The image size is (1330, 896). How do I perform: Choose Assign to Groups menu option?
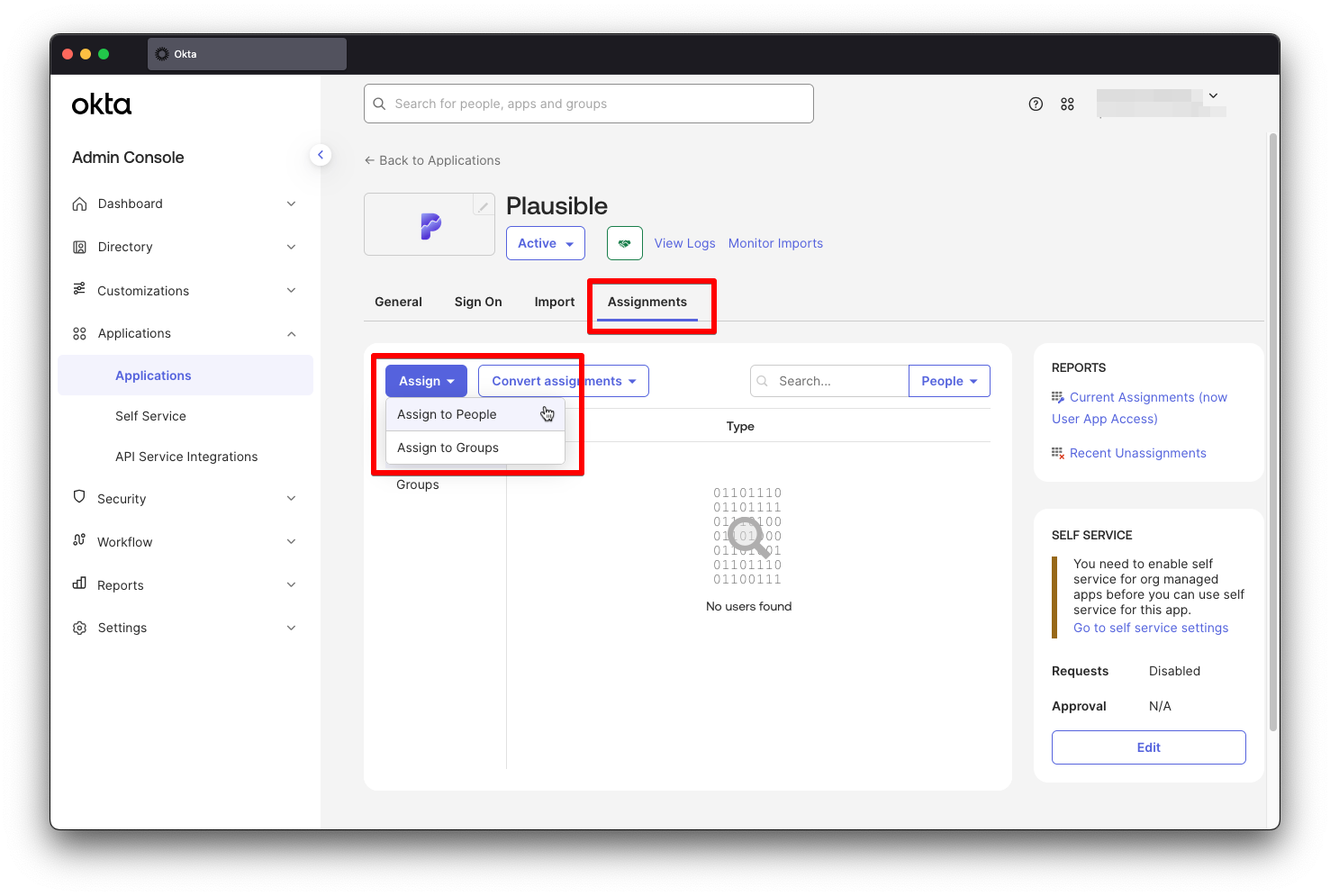pyautogui.click(x=448, y=448)
